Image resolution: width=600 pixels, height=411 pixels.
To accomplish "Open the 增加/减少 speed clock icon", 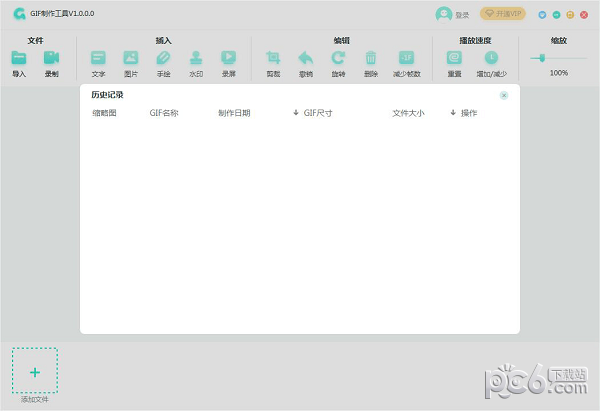I will pyautogui.click(x=491, y=58).
